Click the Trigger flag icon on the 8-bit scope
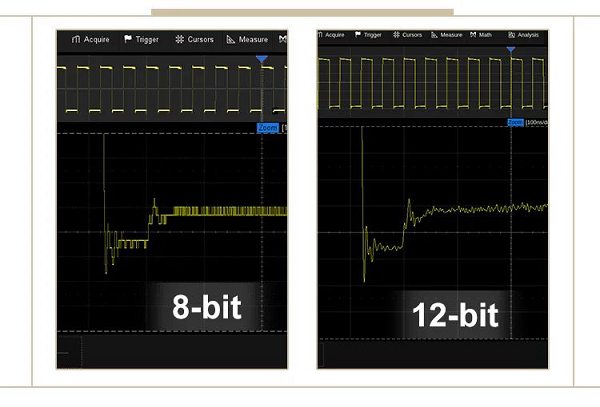Image resolution: width=600 pixels, height=407 pixels. [x=128, y=40]
